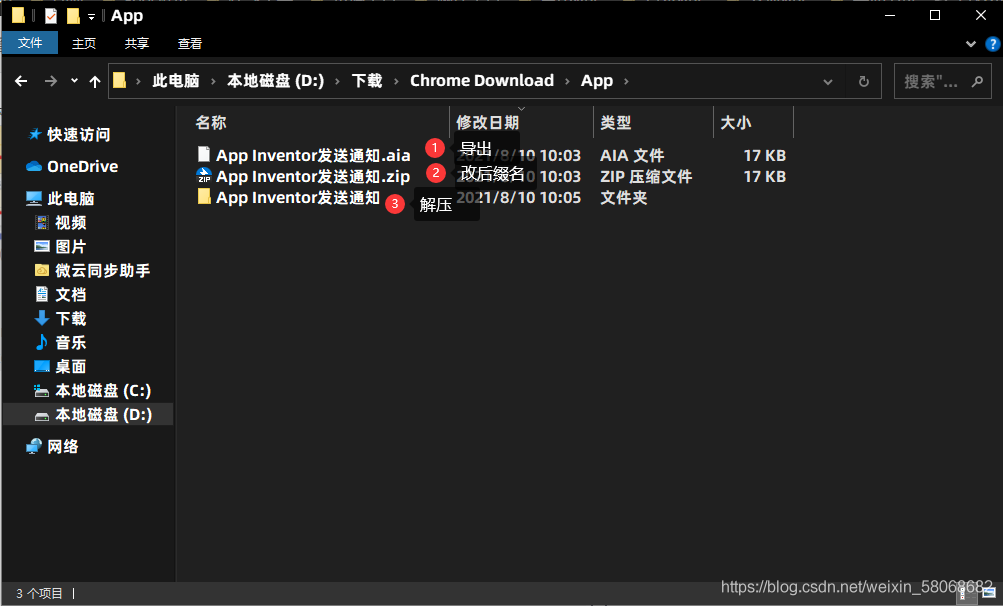Click Chrome Download in the breadcrumb

tap(482, 81)
